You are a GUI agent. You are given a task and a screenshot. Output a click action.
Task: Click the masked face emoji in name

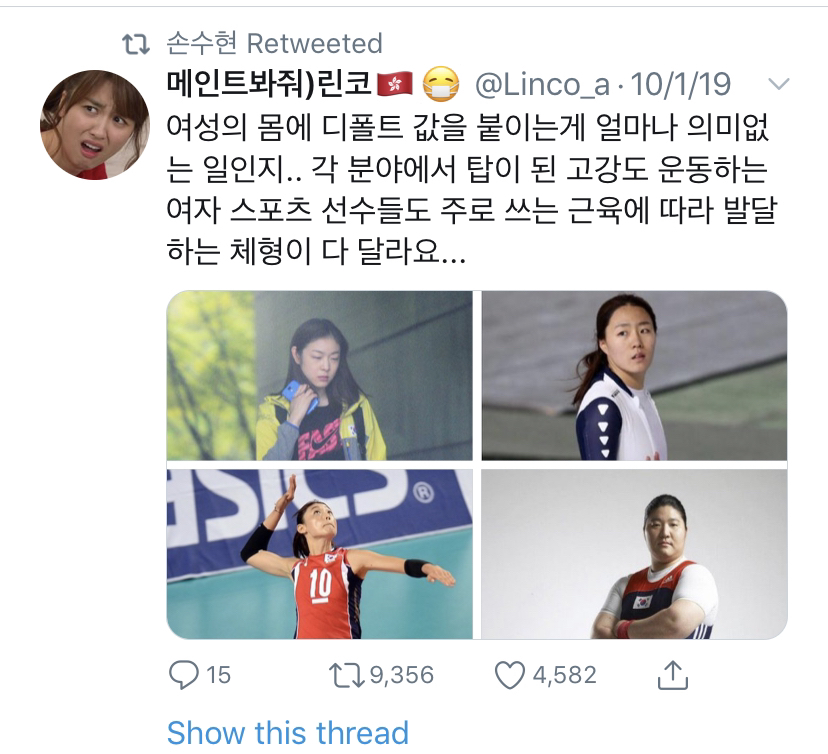tap(441, 84)
